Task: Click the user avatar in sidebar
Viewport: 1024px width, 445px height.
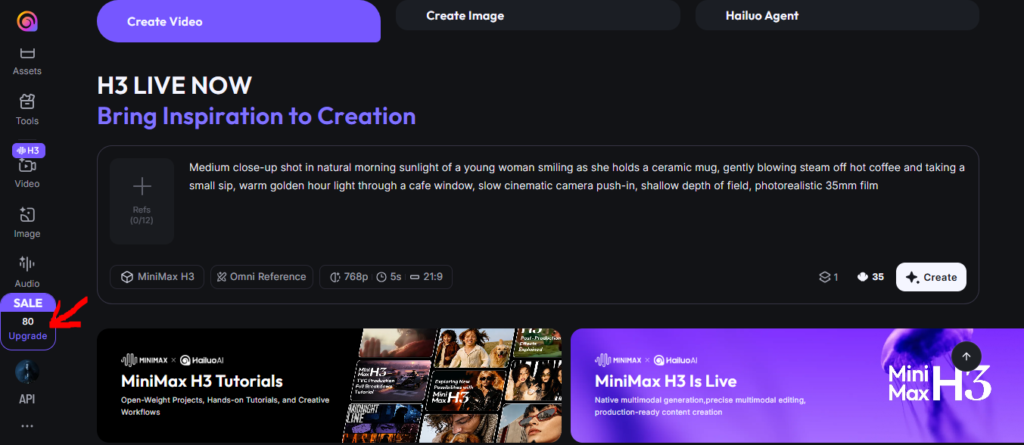Action: (x=27, y=372)
